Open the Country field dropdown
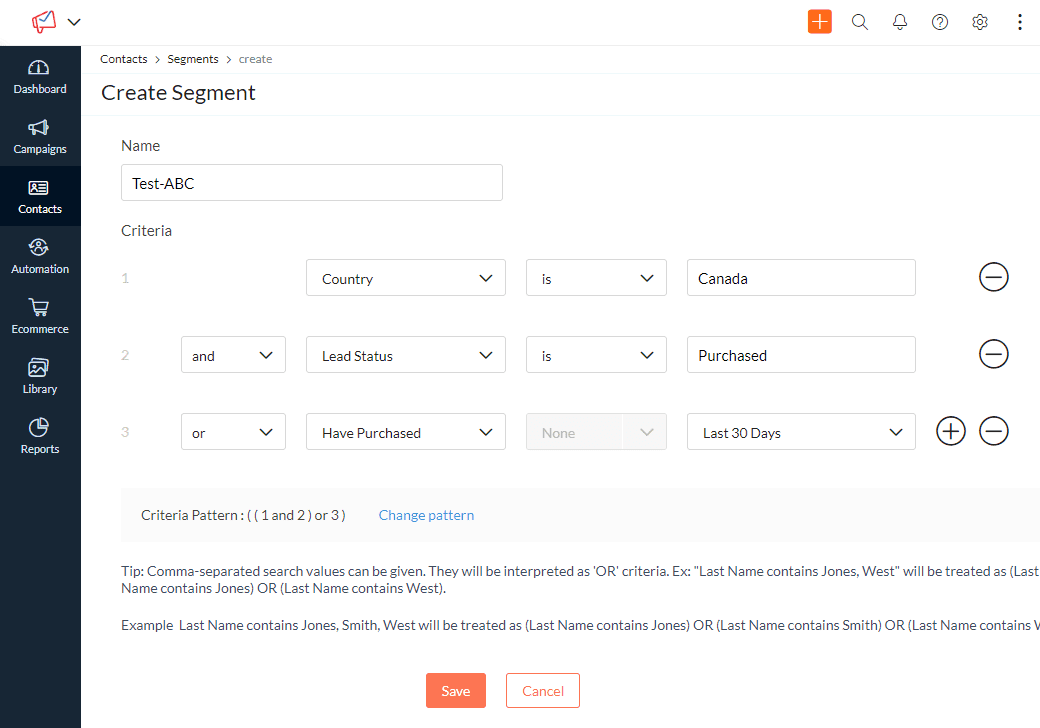 pos(405,277)
